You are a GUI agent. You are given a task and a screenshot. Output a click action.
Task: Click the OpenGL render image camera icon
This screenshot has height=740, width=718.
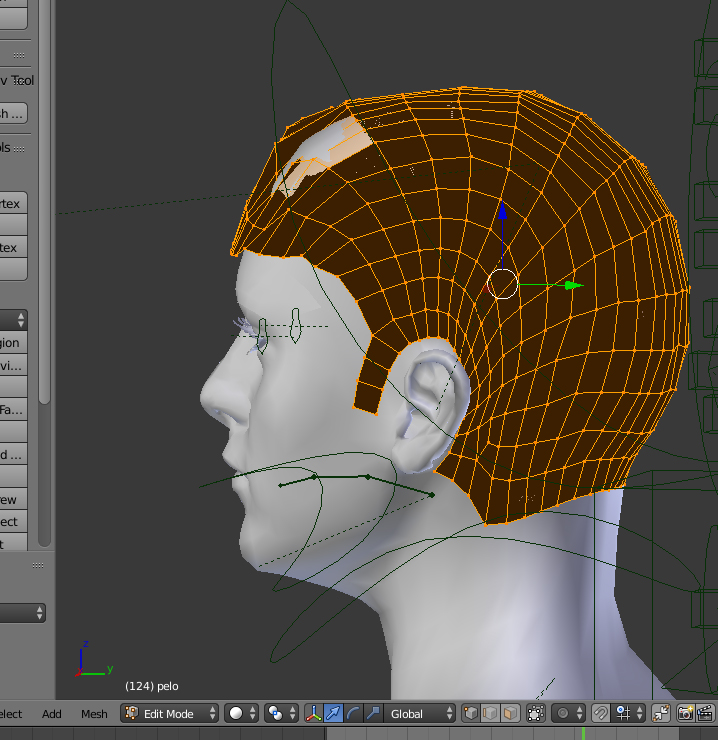pyautogui.click(x=685, y=713)
